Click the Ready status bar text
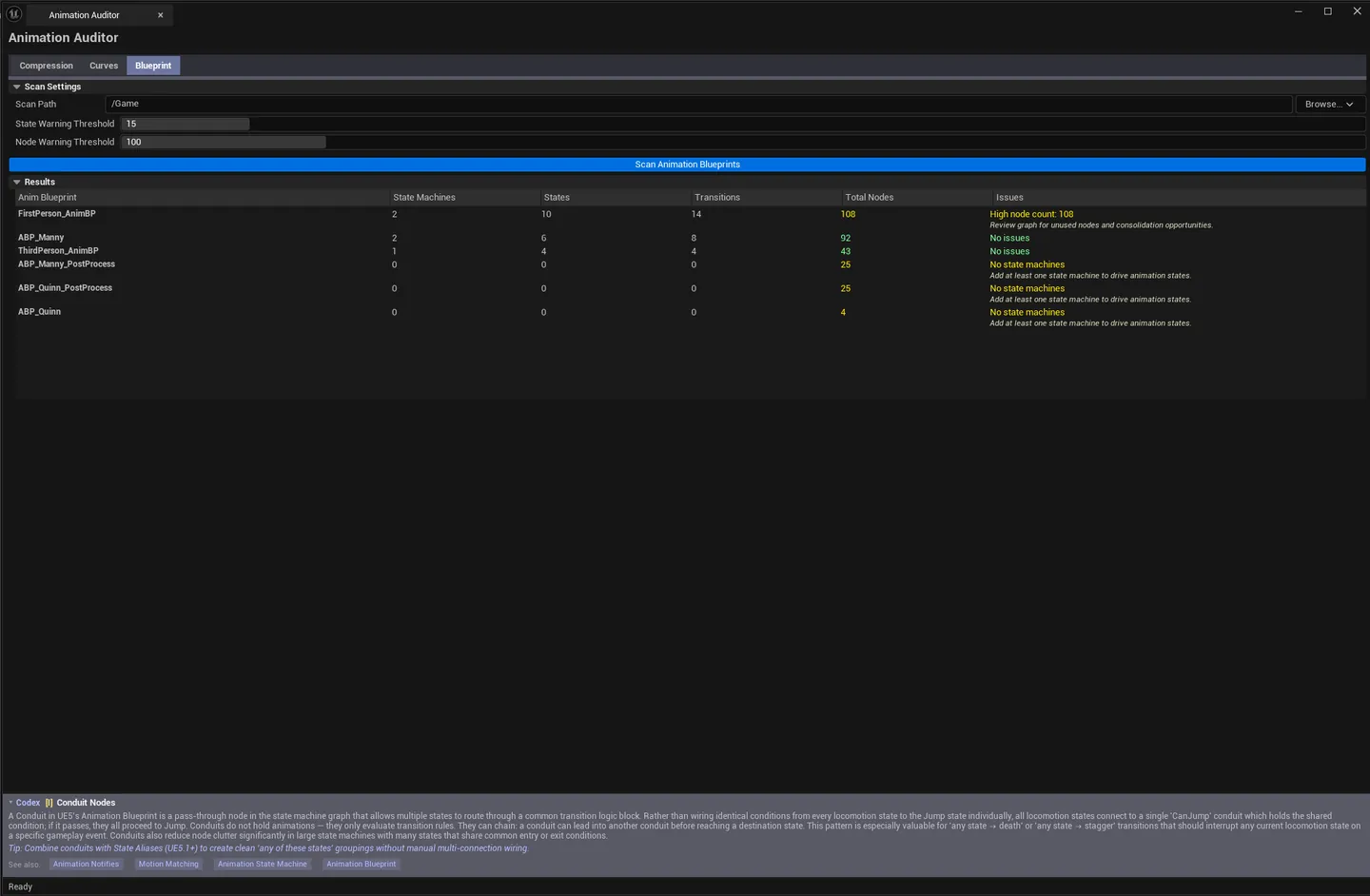 20,886
